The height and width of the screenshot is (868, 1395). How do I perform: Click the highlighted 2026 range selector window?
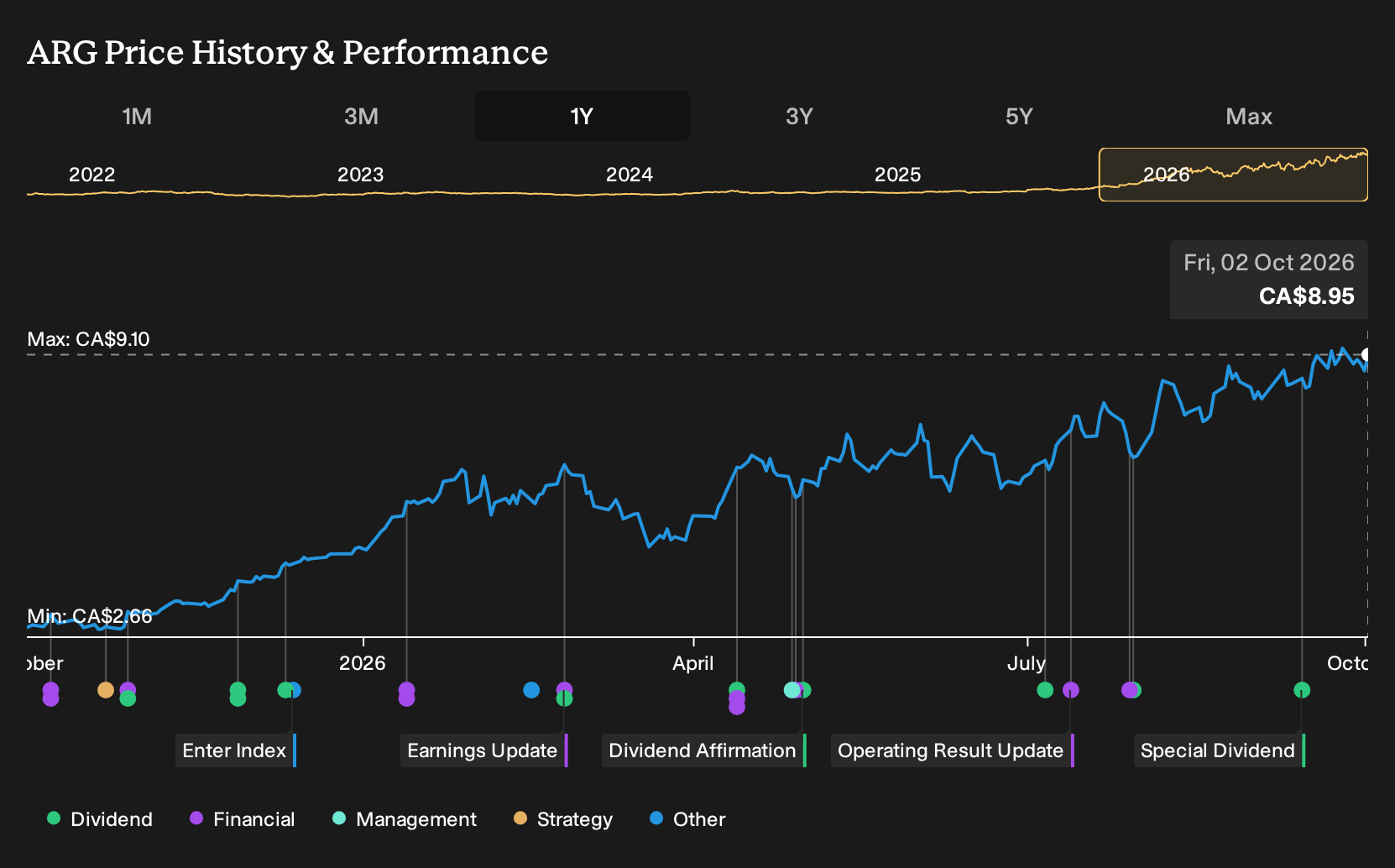[x=1233, y=175]
